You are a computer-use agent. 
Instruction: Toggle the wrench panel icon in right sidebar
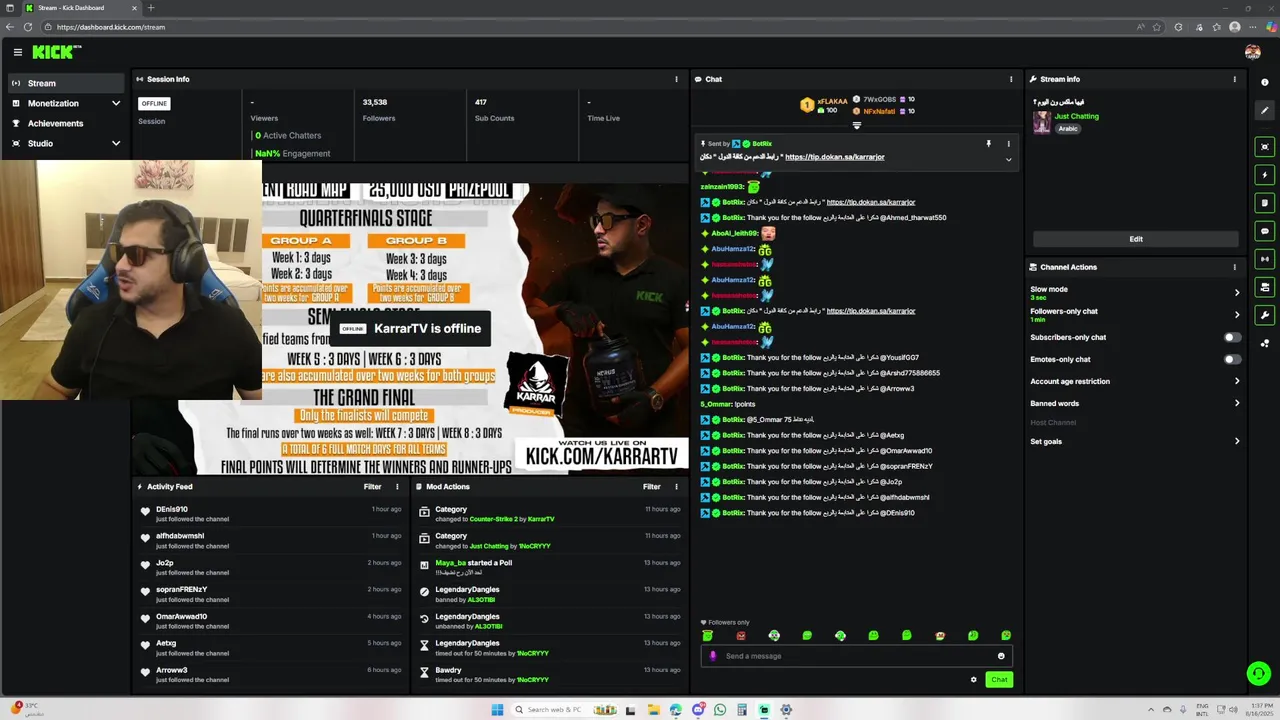point(1265,315)
